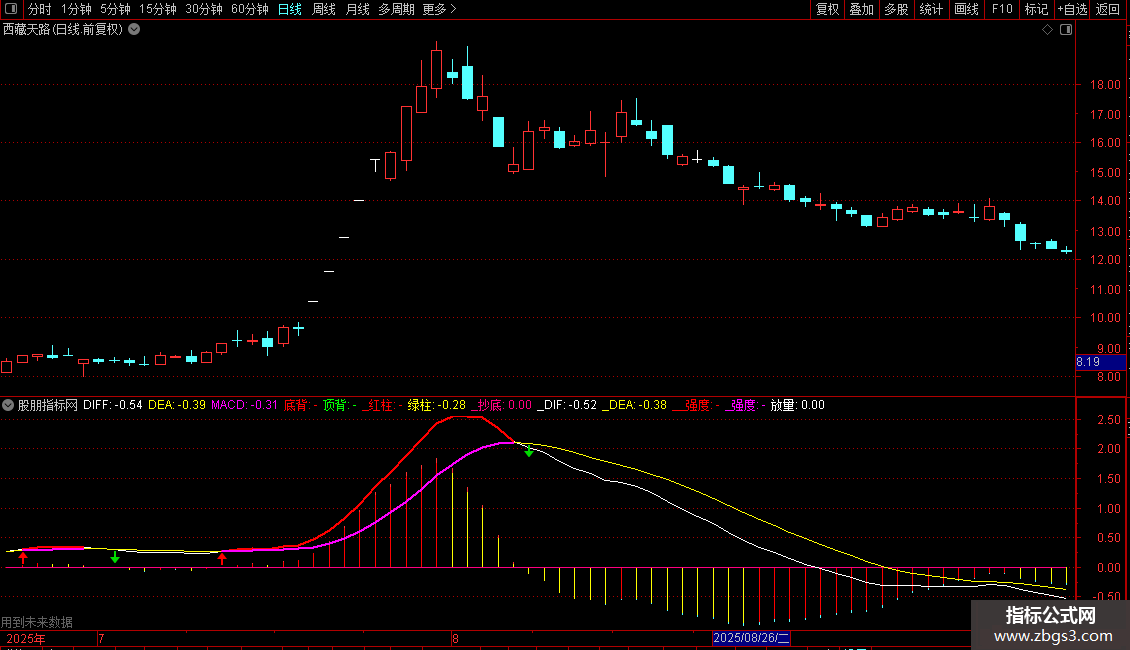Open the 标记 marker tool
Viewport: 1130px width, 650px height.
[x=1036, y=9]
